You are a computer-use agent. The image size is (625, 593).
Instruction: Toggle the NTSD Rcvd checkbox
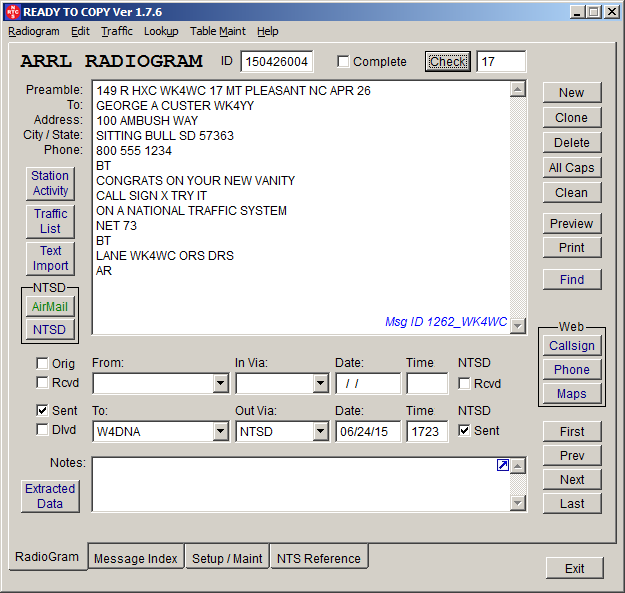coord(464,383)
